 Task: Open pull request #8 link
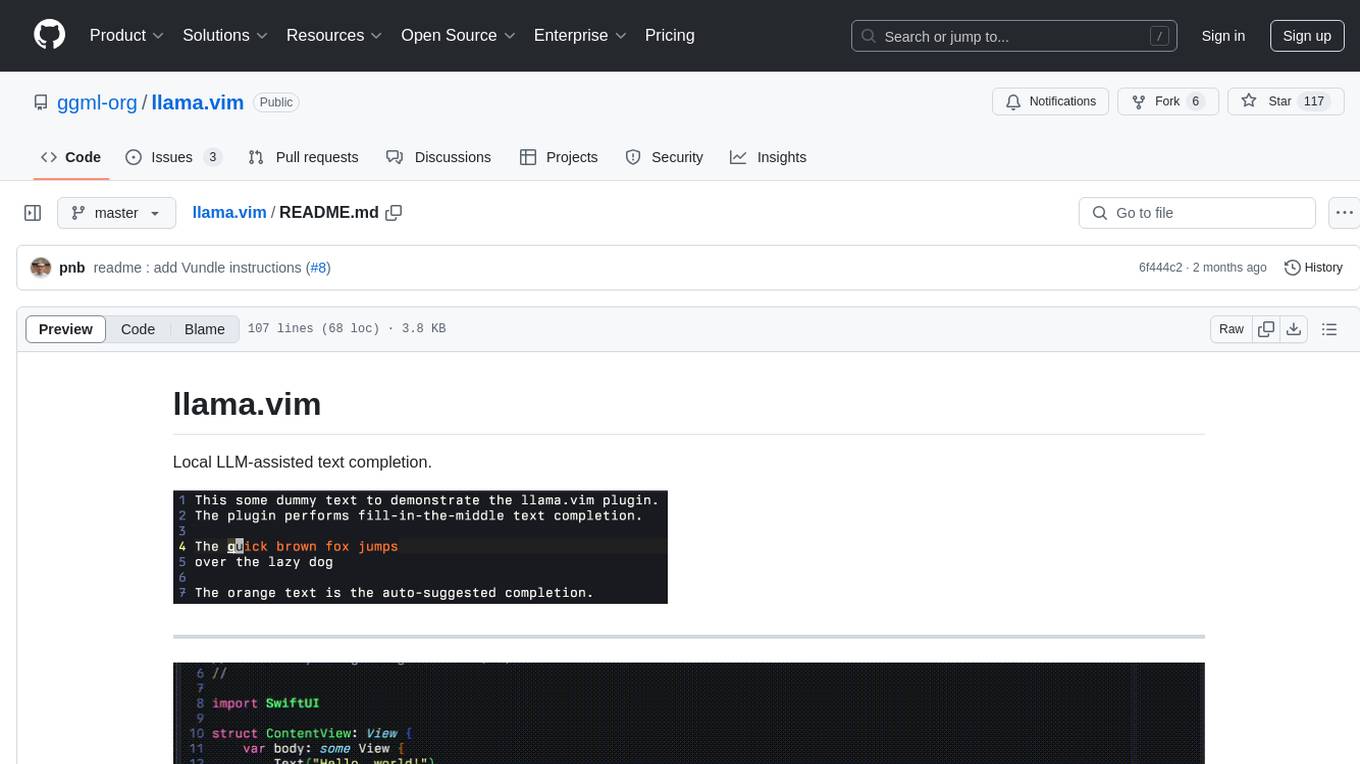pyautogui.click(x=318, y=267)
